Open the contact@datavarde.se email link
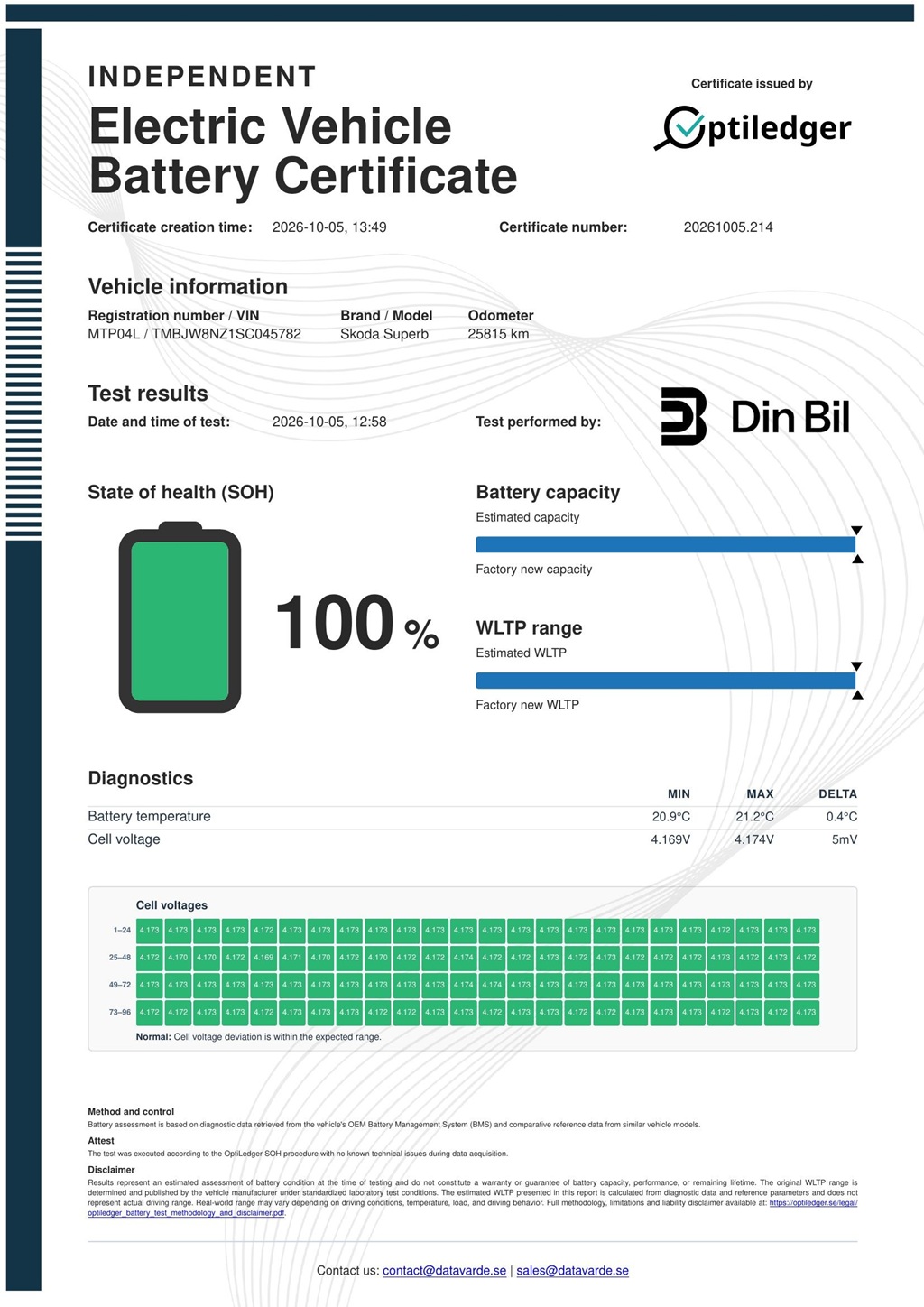 (444, 1271)
